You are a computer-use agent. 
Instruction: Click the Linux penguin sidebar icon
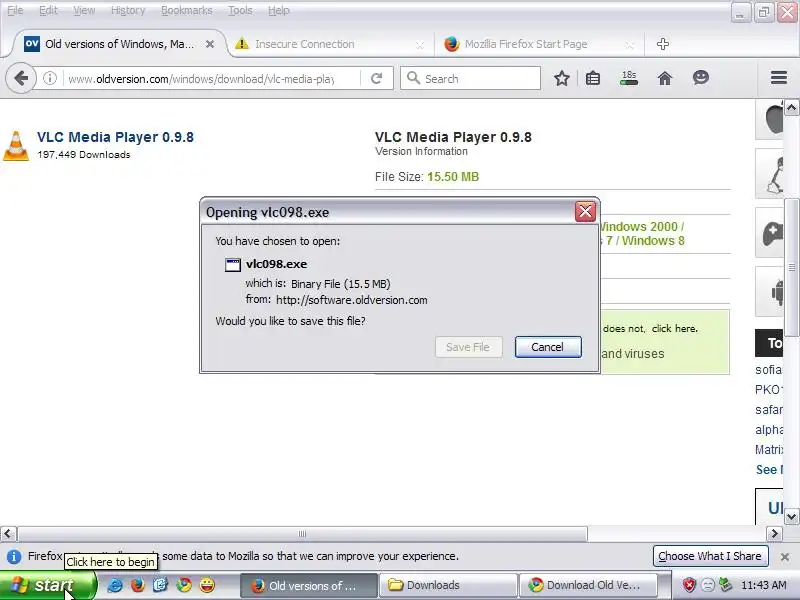769,174
